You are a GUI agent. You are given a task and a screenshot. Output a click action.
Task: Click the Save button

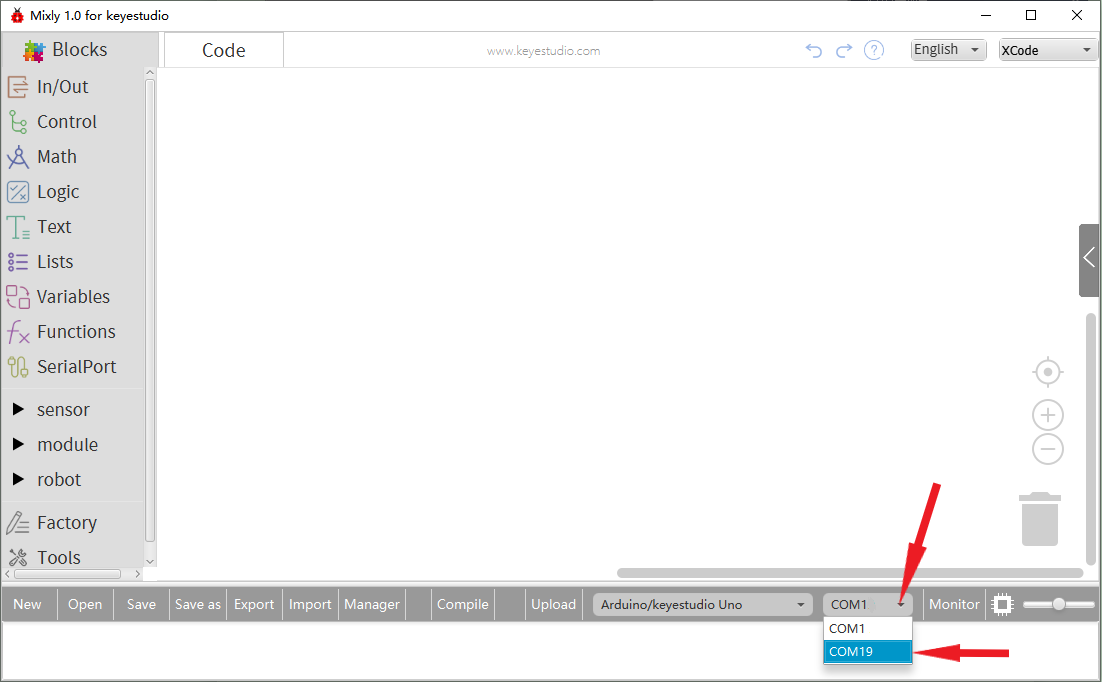[x=141, y=605]
